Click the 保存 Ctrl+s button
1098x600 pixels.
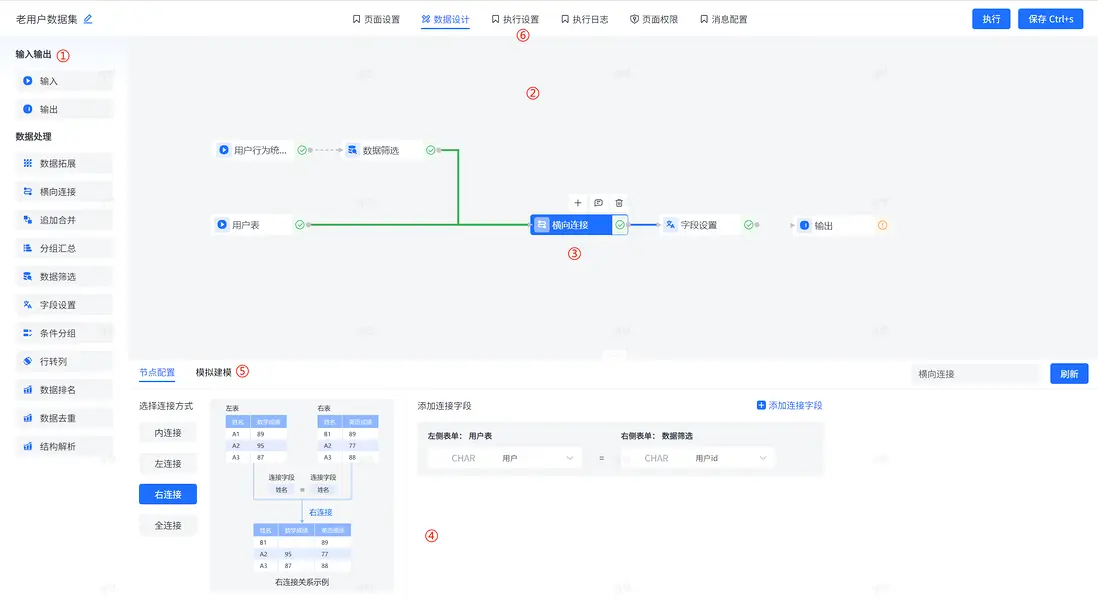[1050, 19]
